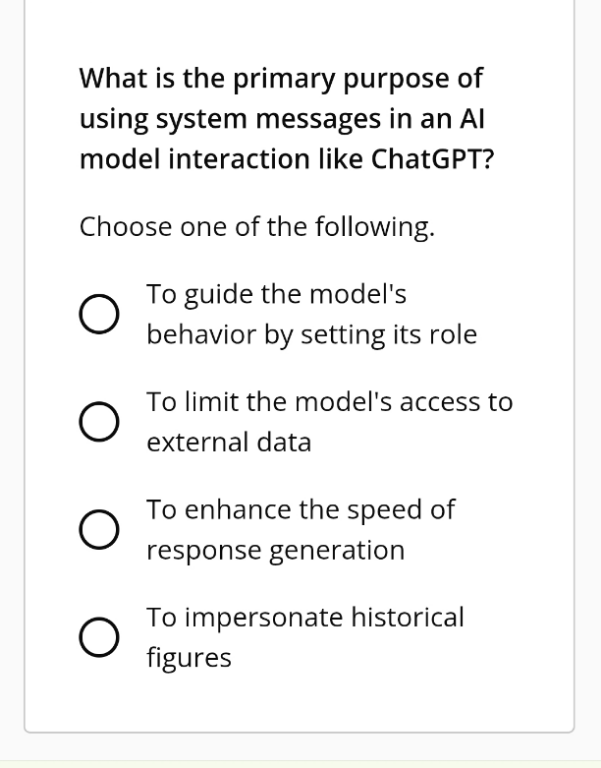Screen dimensions: 601x768
Task: Click the 'To impersonate historical' answer text
Action: click(x=305, y=618)
